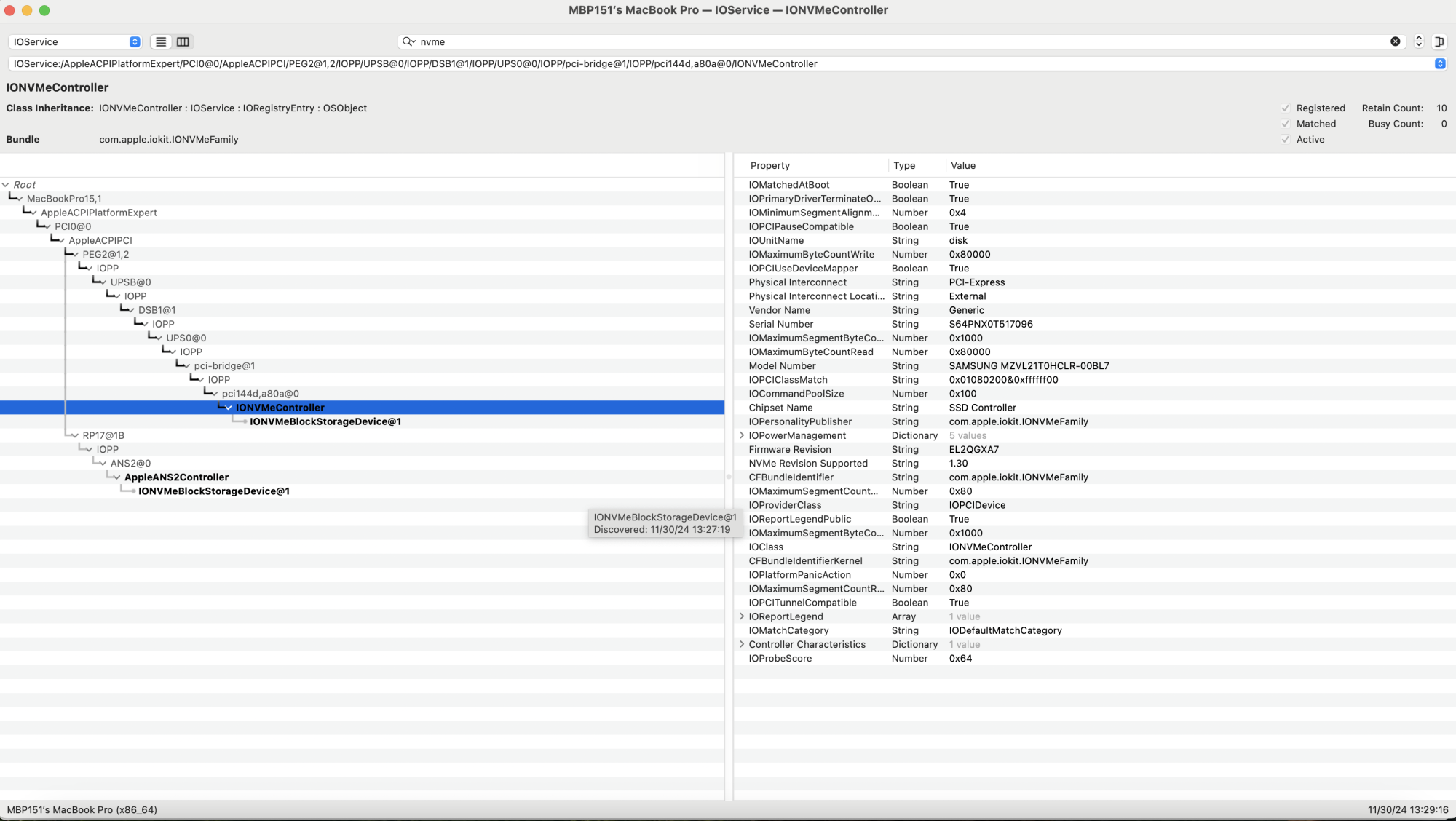This screenshot has height=821, width=1456.
Task: Click the panel toggle icon beside search
Action: (x=1439, y=41)
